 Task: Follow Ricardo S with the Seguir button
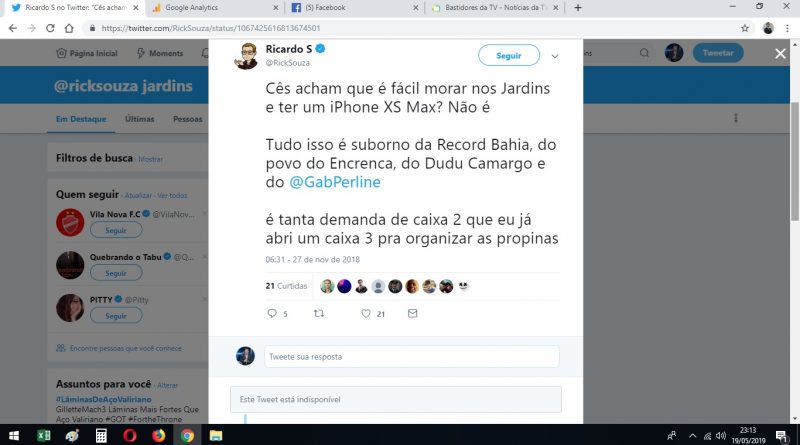pos(509,56)
